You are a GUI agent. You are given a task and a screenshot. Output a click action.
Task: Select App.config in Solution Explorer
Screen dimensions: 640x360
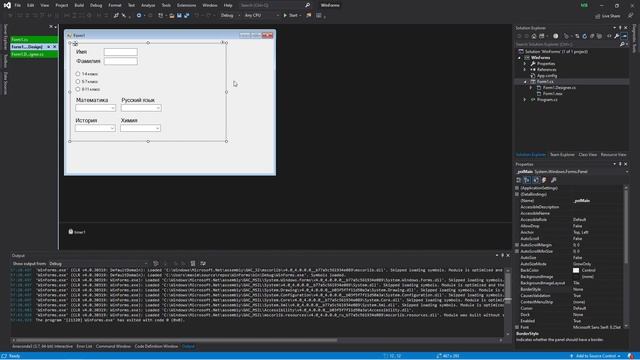(x=547, y=76)
